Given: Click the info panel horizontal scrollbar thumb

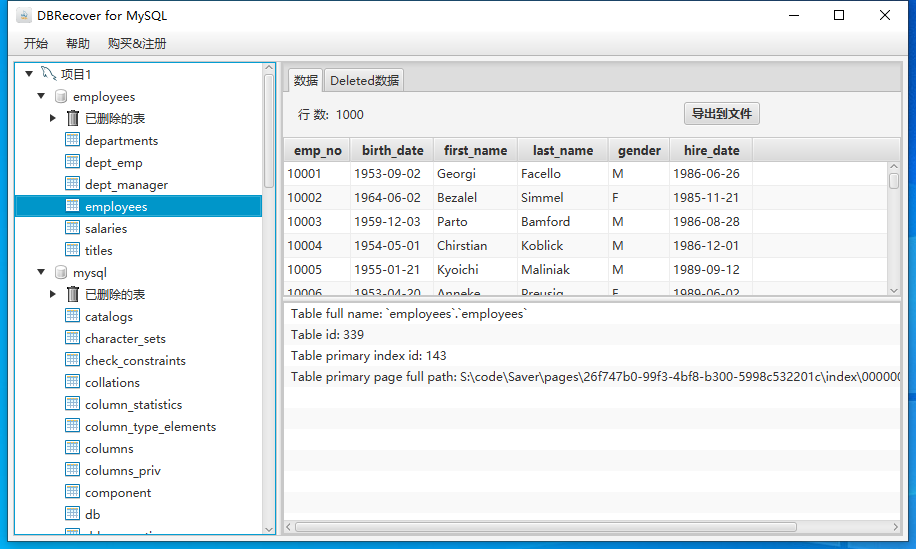Looking at the screenshot, I should [546, 527].
